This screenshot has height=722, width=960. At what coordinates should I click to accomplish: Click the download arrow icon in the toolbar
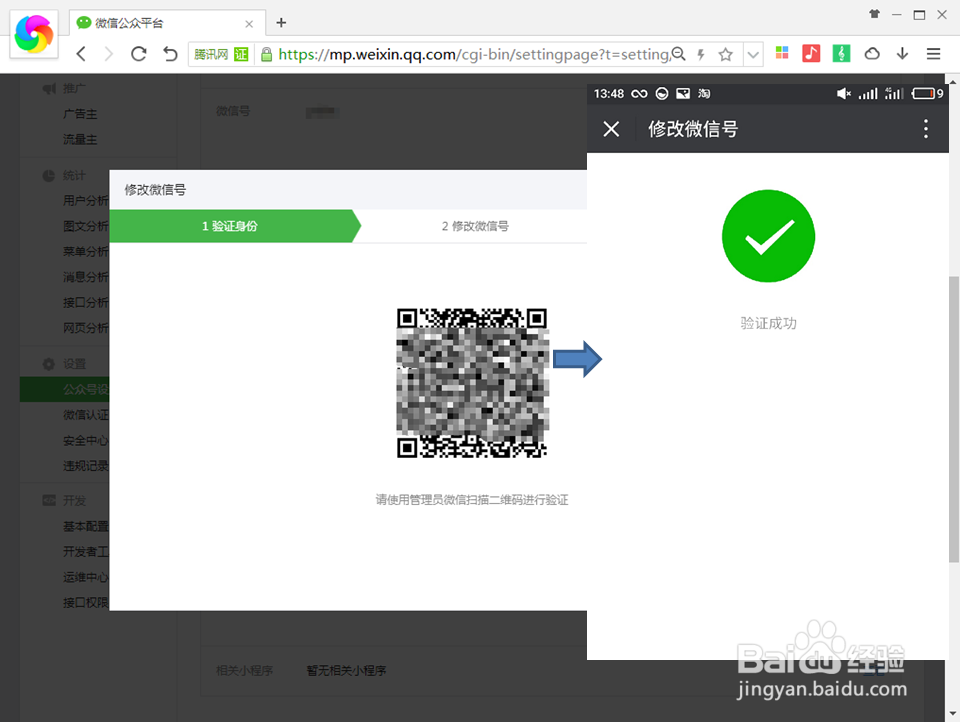coord(902,54)
